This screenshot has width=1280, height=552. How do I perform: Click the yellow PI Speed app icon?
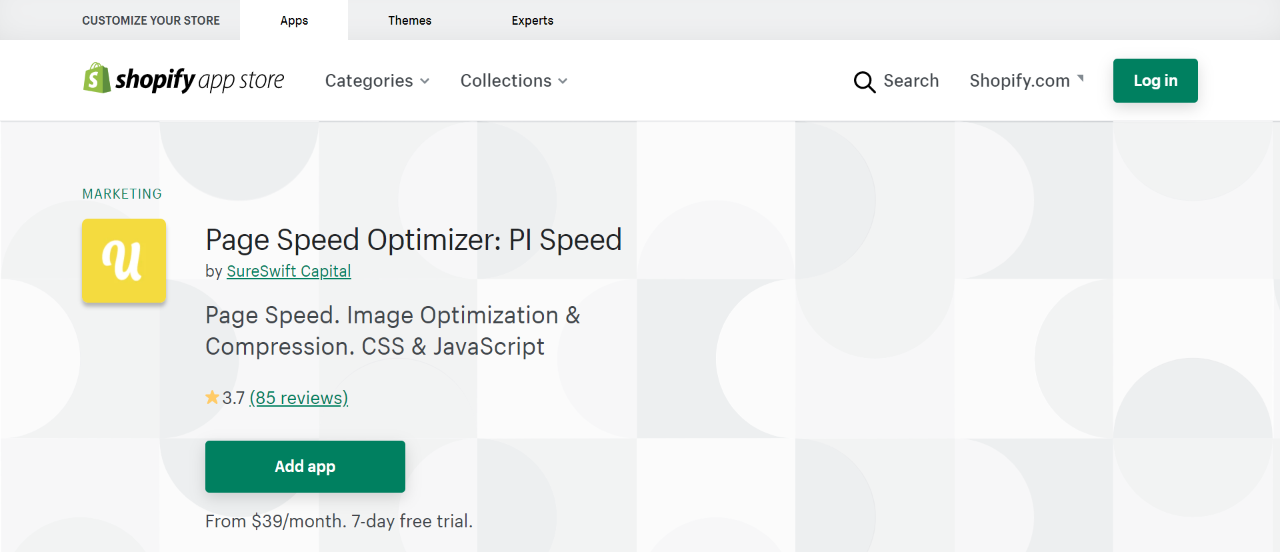(x=124, y=261)
